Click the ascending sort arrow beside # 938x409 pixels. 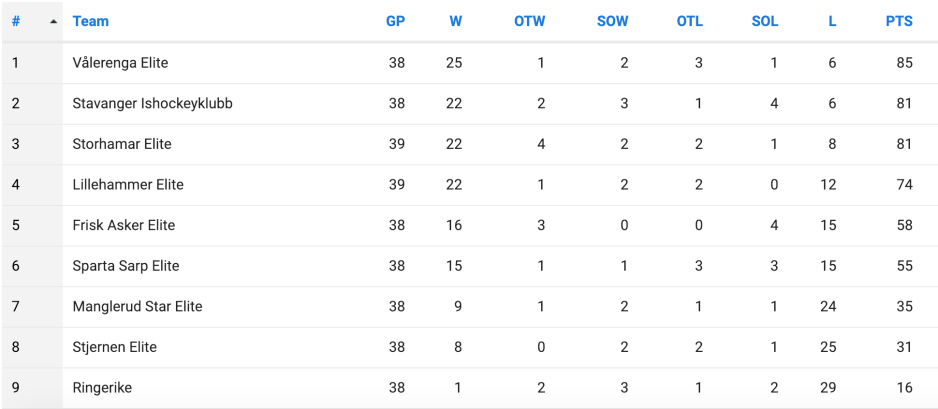click(53, 22)
